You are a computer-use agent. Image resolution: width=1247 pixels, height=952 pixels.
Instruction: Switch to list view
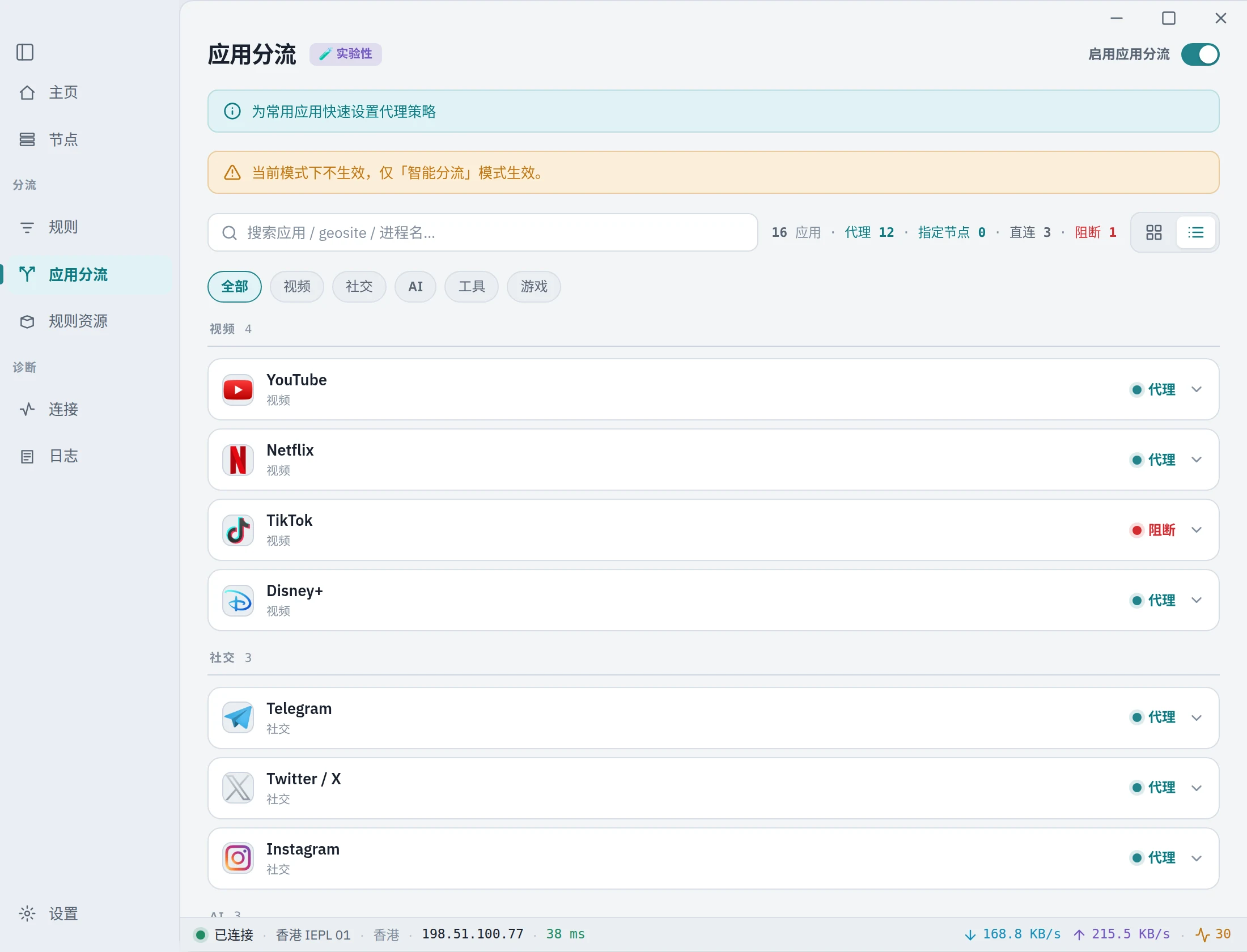(x=1196, y=232)
